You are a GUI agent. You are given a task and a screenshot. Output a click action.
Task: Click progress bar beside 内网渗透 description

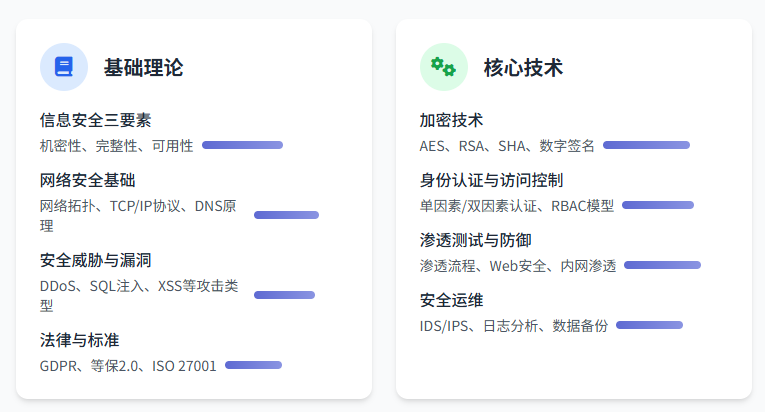[x=663, y=265]
